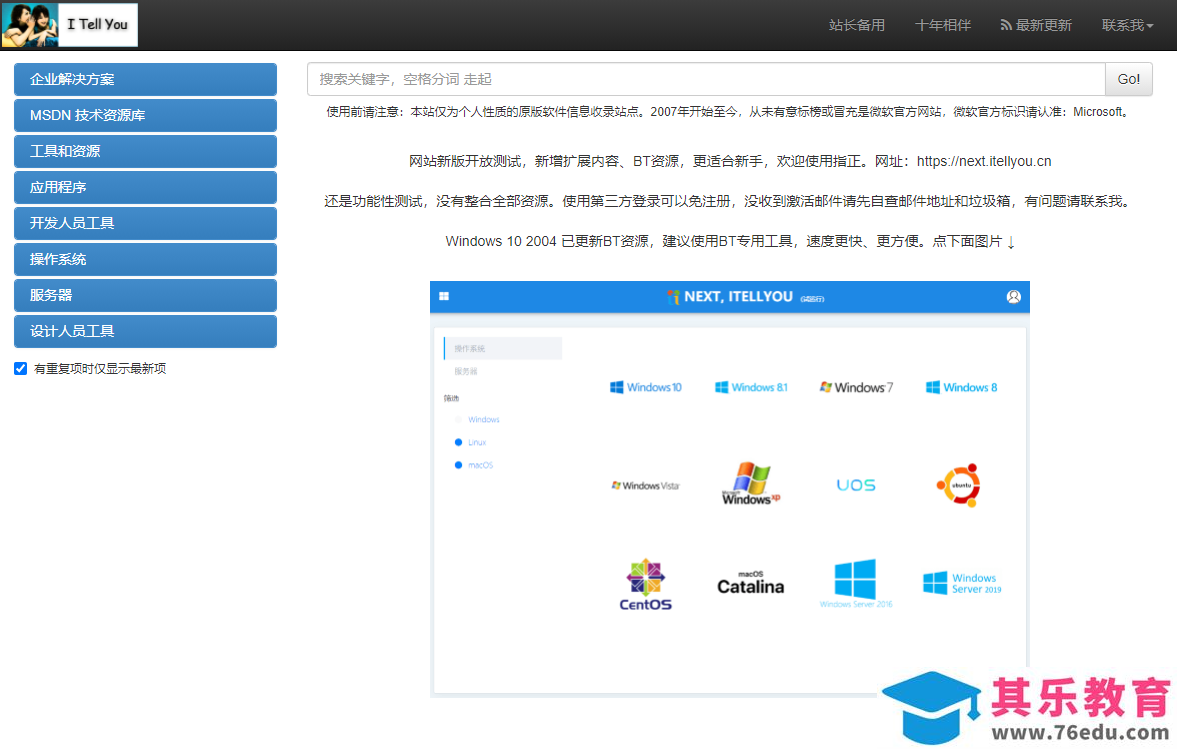Select the Windows filter radio in preview
The image size is (1177, 749).
(x=459, y=420)
